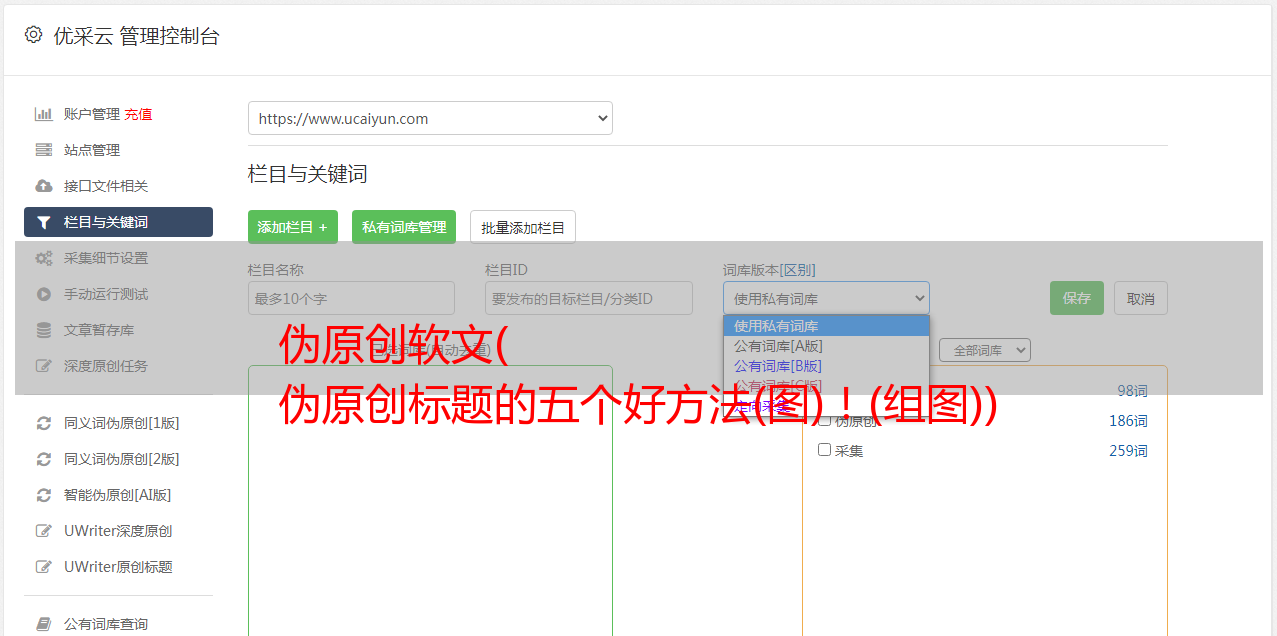
Task: Click the edit icon for UWriter原创标题
Action: point(44,567)
